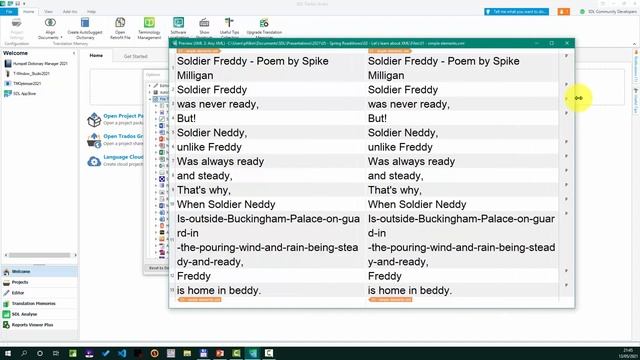The width and height of the screenshot is (640, 360).
Task: Click 'When Soldier Neddy' in right column
Action: point(417,204)
